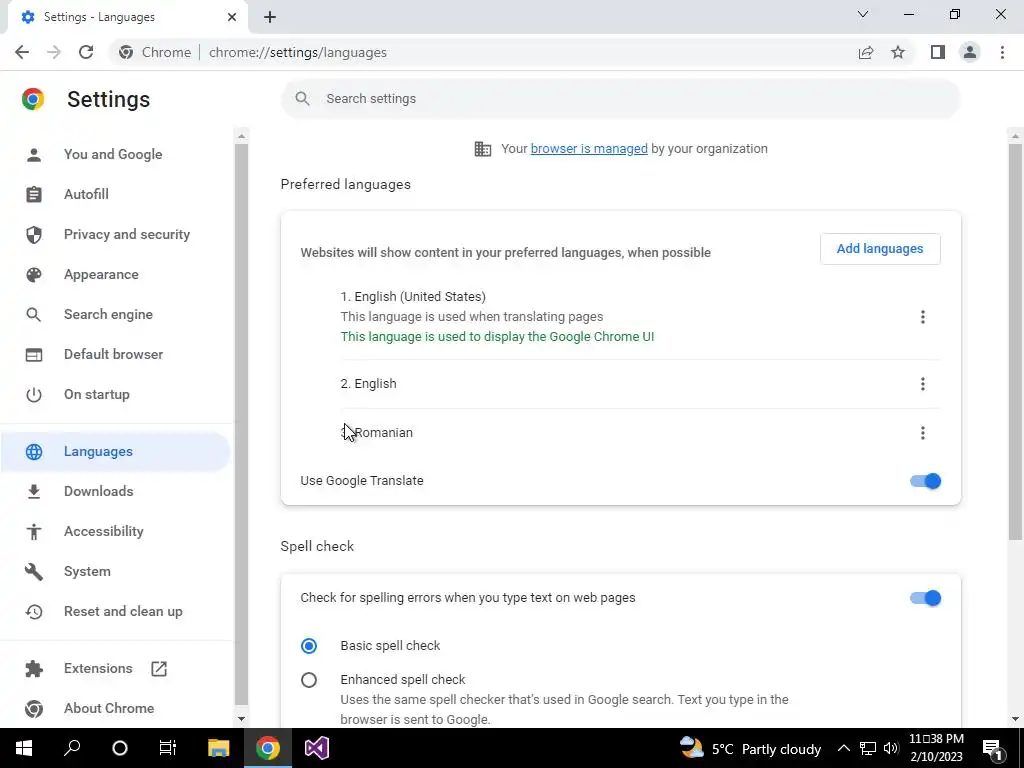
Task: Open more actions menu for English
Action: 922,384
